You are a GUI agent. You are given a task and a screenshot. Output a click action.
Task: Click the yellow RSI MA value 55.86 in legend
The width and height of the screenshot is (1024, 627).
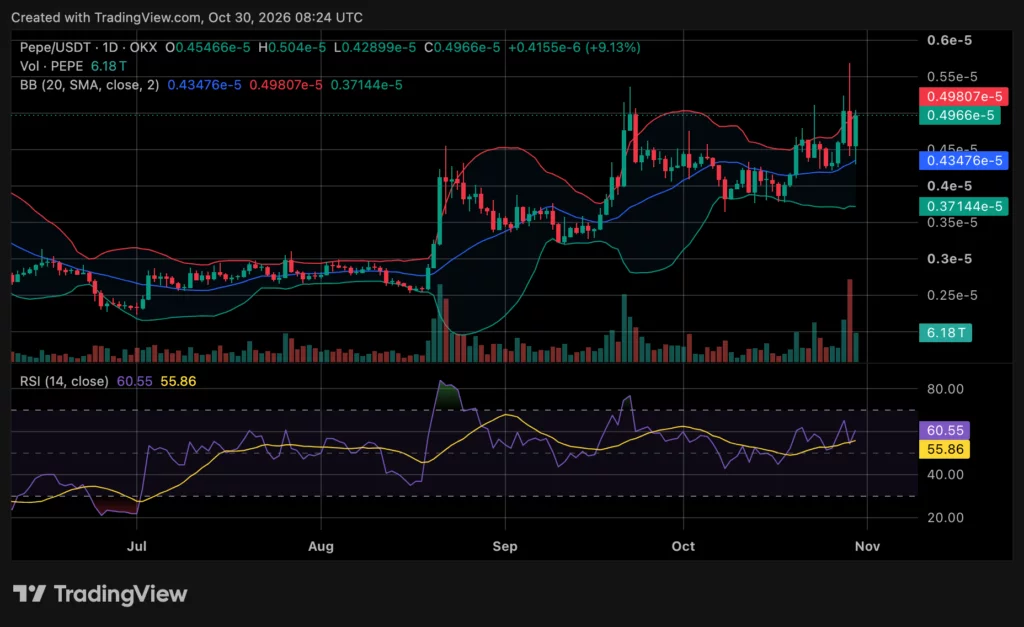[178, 381]
